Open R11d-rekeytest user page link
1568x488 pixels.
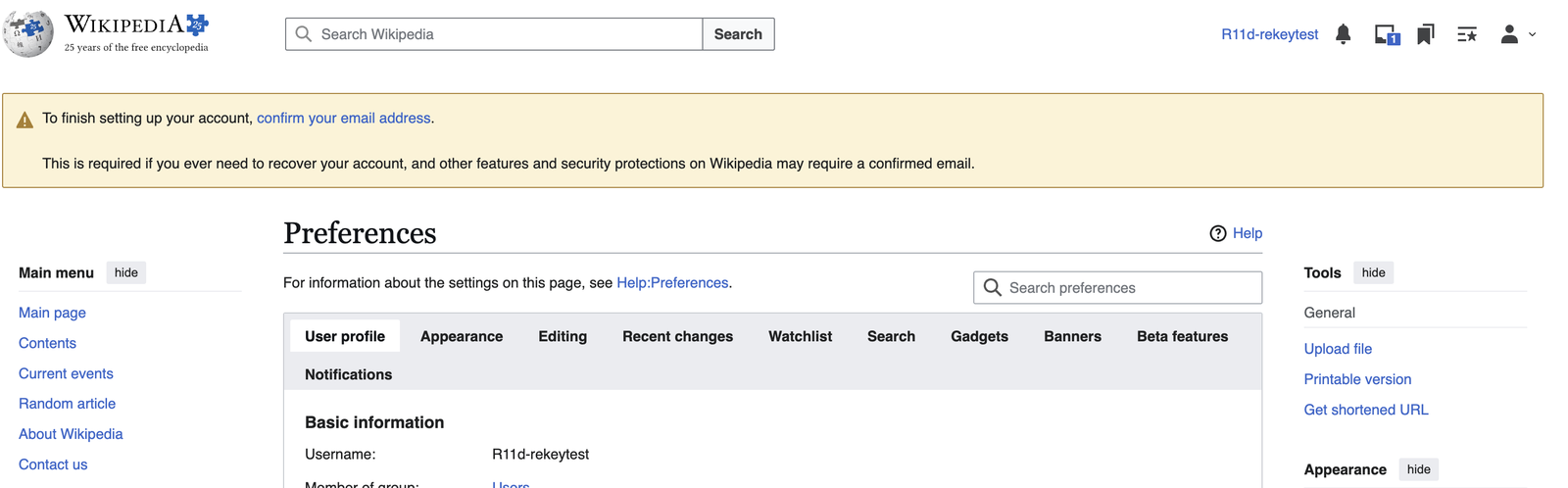(1269, 34)
